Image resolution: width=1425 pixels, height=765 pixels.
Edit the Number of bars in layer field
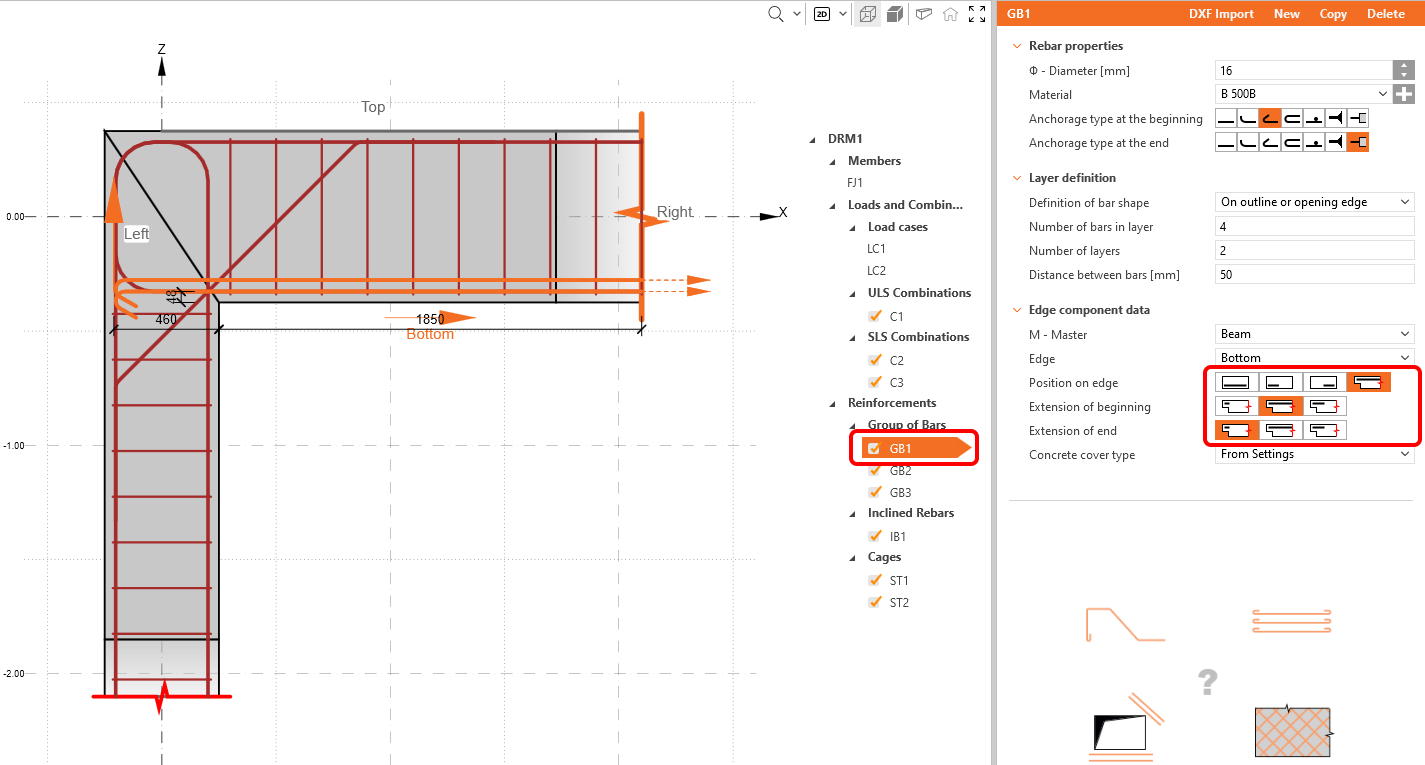coord(1314,226)
